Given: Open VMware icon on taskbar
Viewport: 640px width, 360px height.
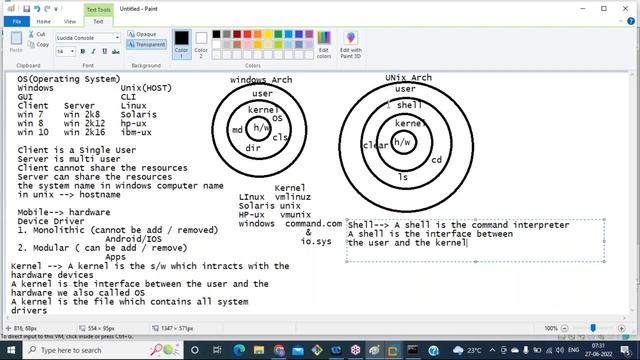Looking at the screenshot, I should (393, 350).
